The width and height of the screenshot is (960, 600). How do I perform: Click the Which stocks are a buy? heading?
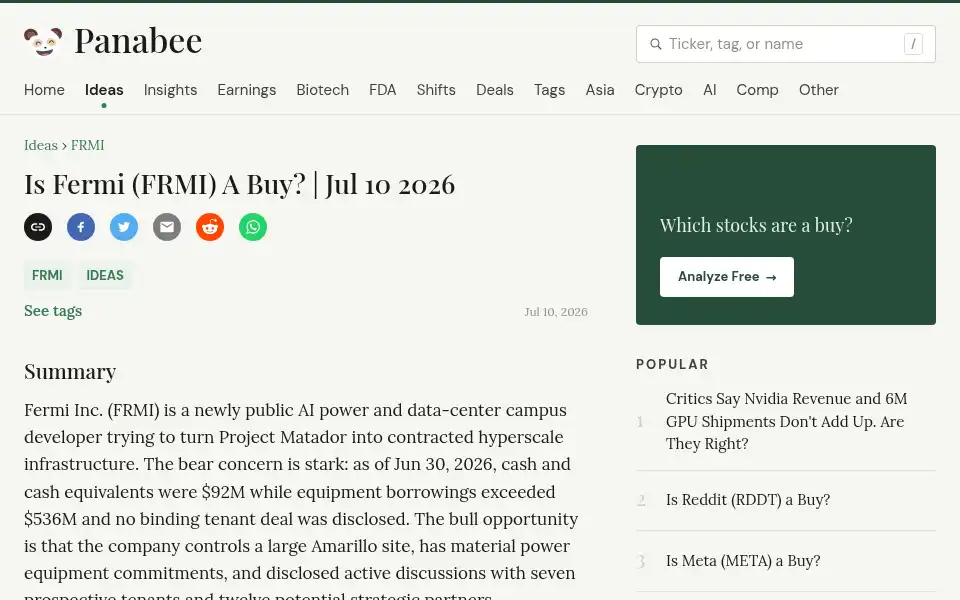(756, 225)
